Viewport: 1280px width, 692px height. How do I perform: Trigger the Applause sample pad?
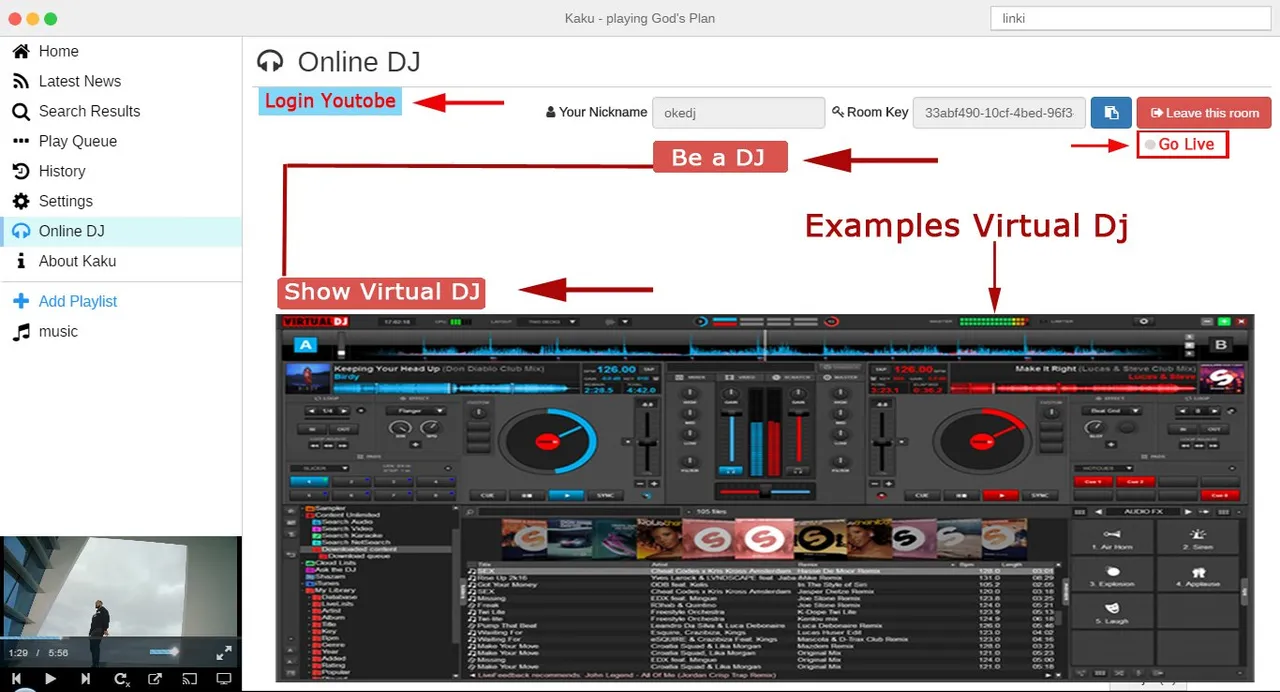pos(1197,575)
